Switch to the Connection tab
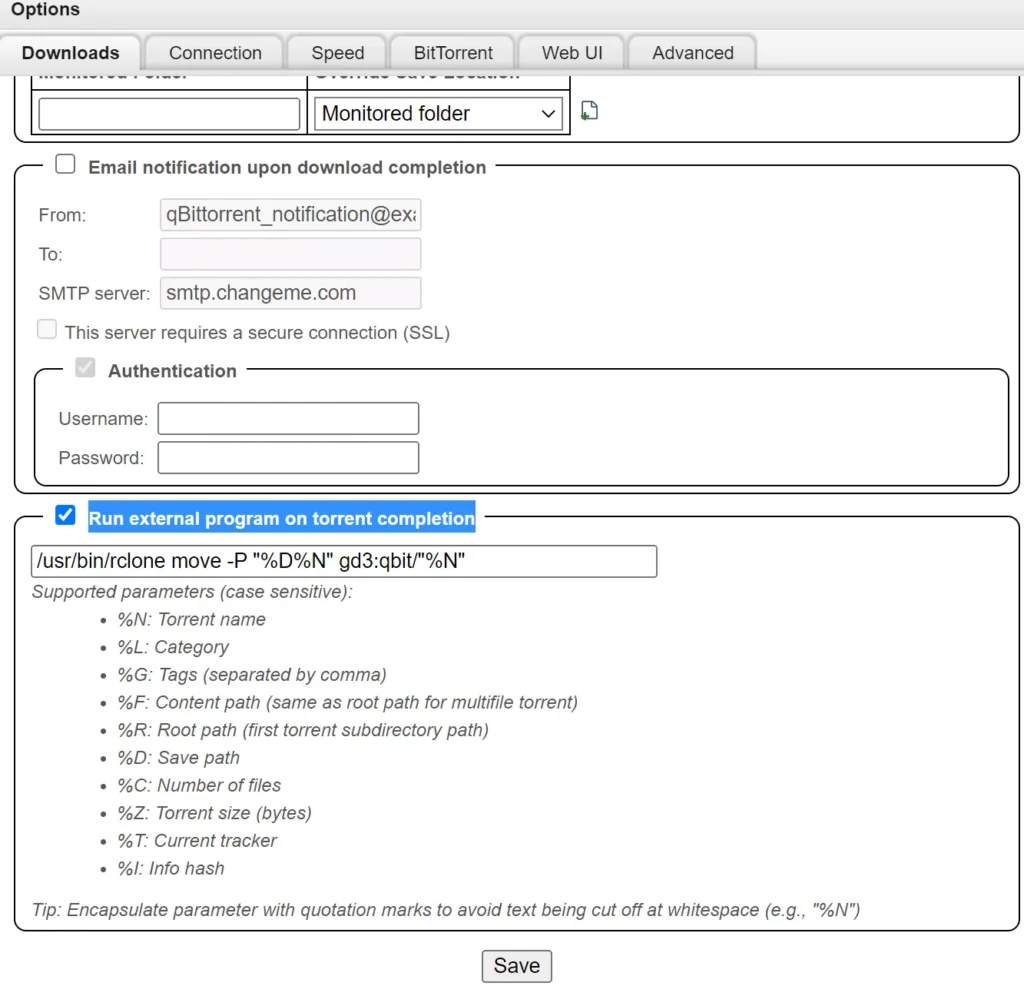Screen dimensions: 1024x986 (215, 53)
